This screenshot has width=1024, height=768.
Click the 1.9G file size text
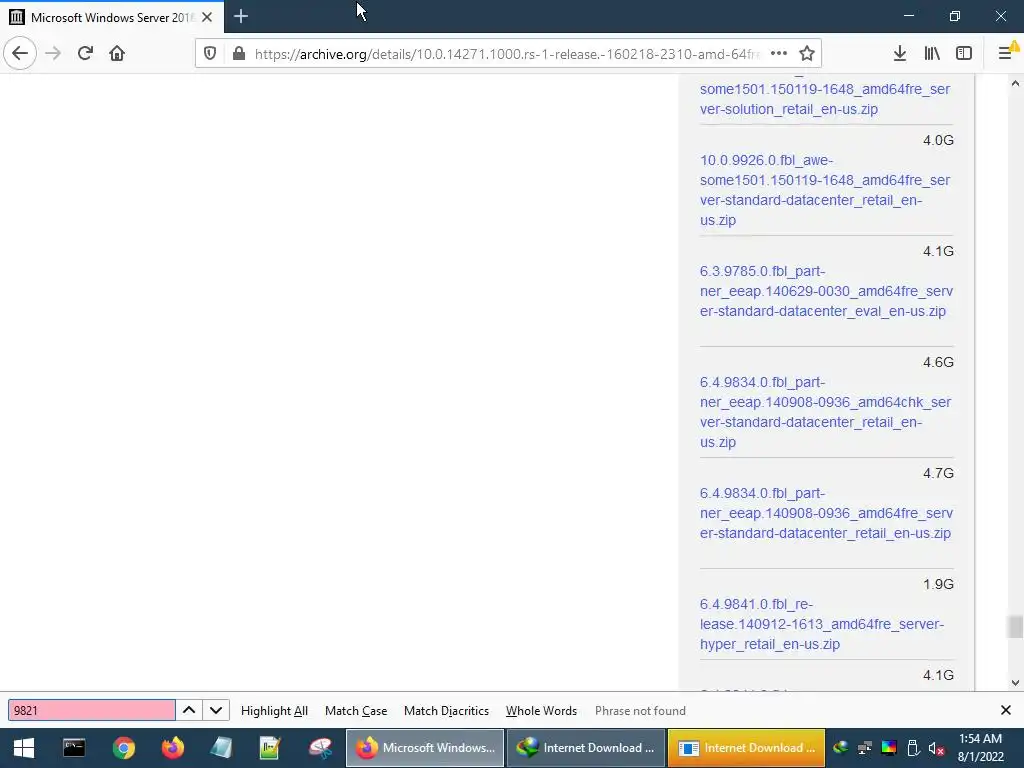938,584
